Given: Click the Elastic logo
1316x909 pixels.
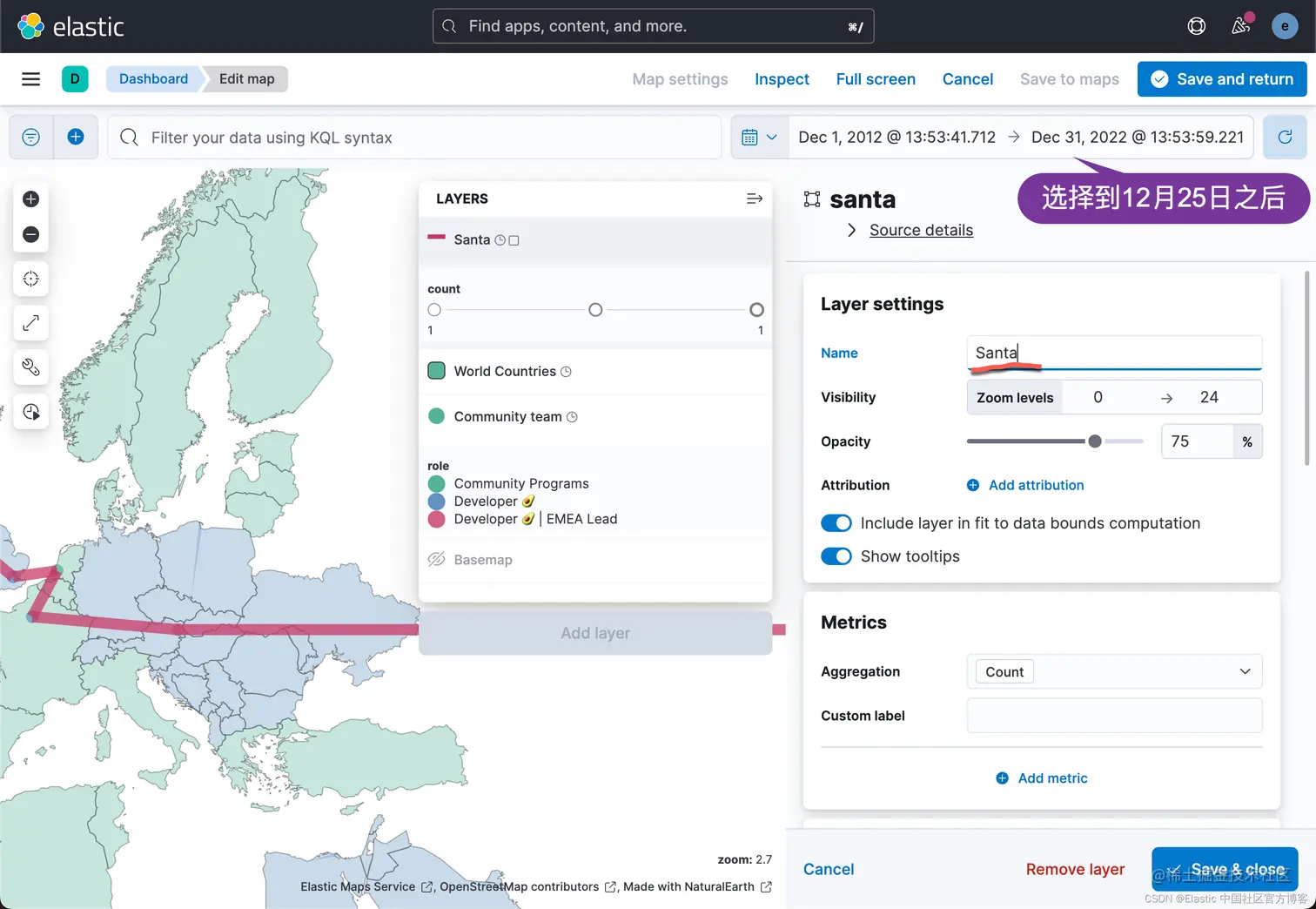Looking at the screenshot, I should click(71, 26).
